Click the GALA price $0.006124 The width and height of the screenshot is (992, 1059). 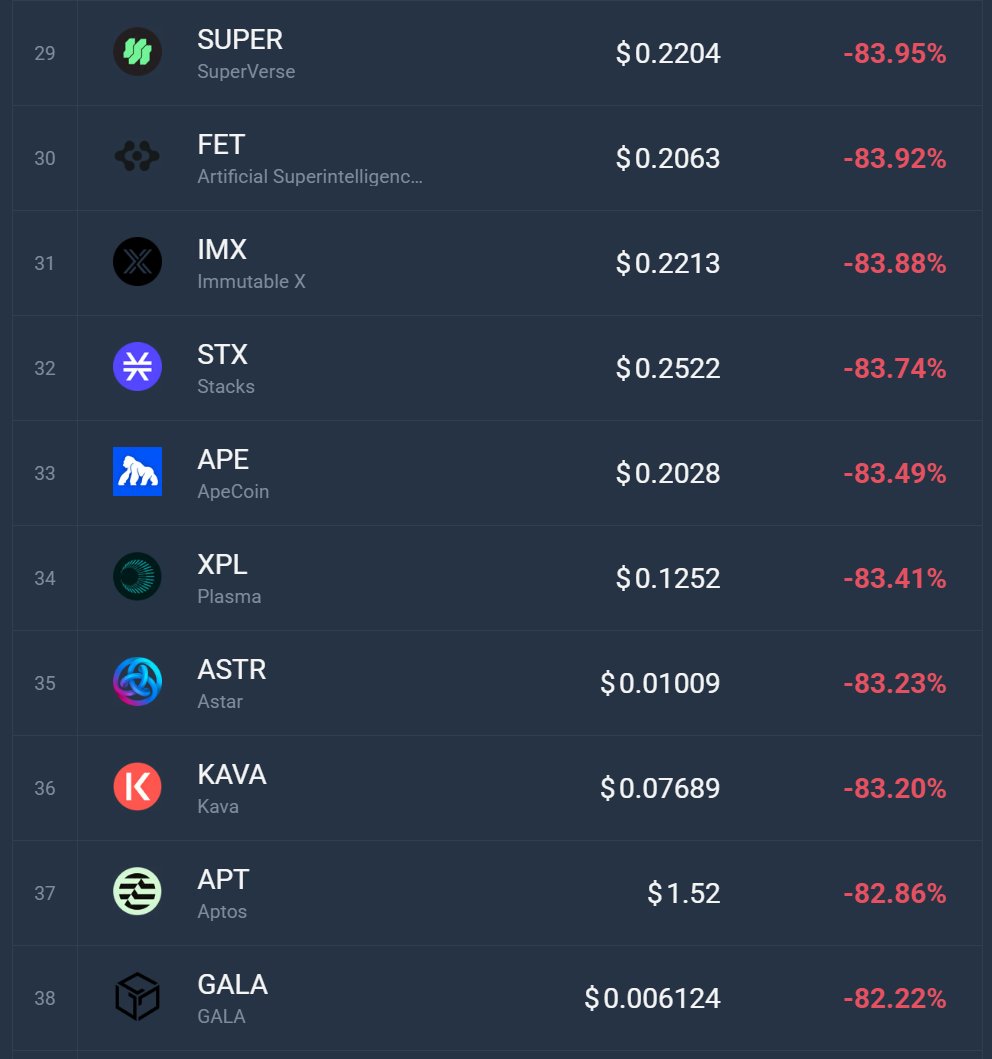tap(653, 998)
